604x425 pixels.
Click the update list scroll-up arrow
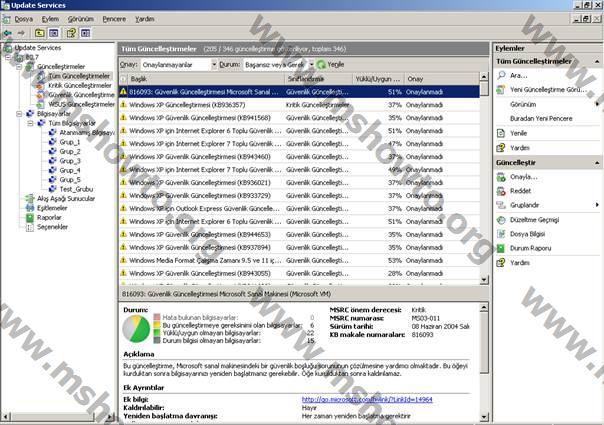pos(484,77)
